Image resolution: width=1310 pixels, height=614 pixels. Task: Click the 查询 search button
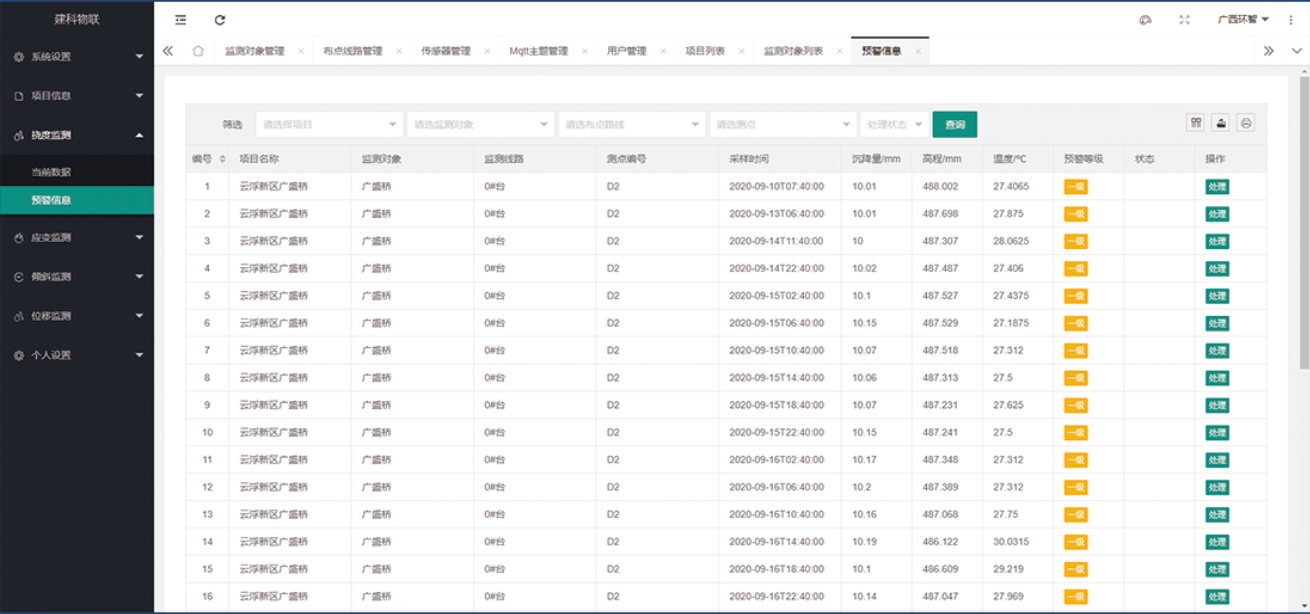click(955, 124)
